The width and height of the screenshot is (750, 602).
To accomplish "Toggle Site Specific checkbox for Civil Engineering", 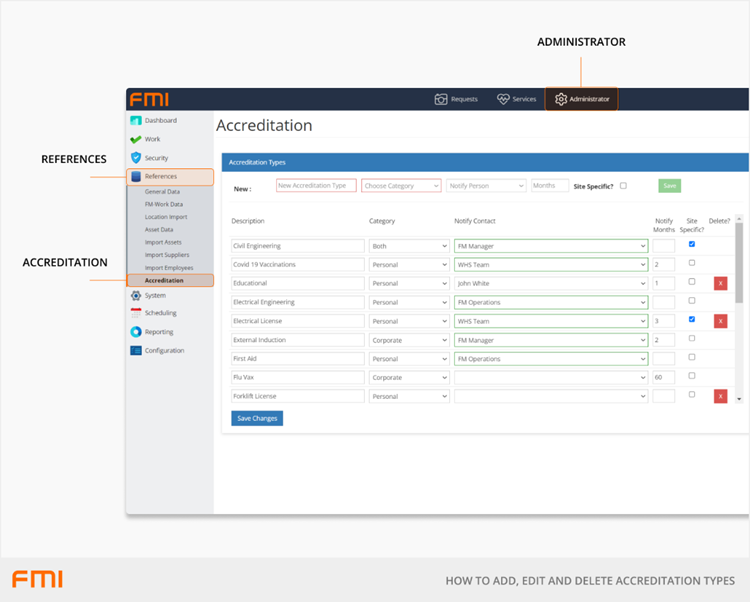I will (x=692, y=244).
